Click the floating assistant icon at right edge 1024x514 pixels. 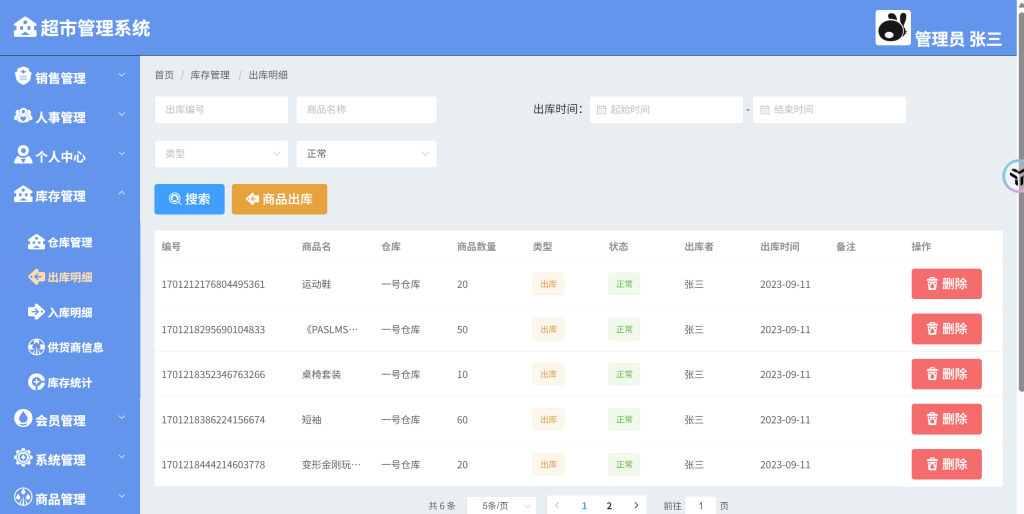pyautogui.click(x=1014, y=177)
